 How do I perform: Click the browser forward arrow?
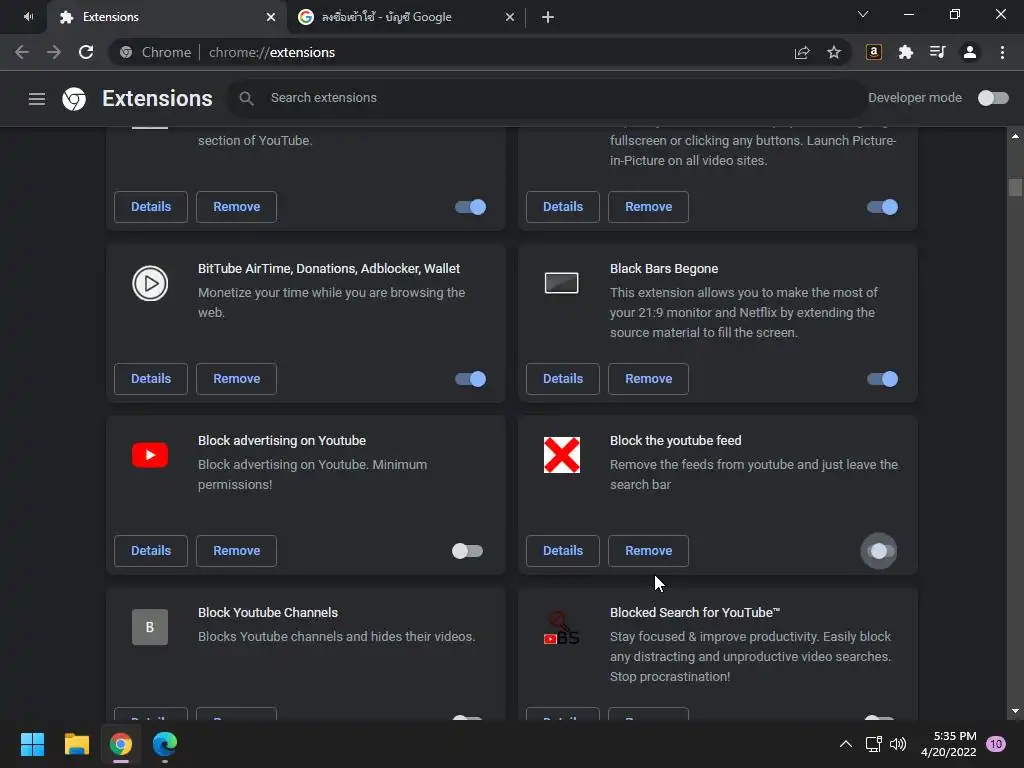(x=54, y=52)
